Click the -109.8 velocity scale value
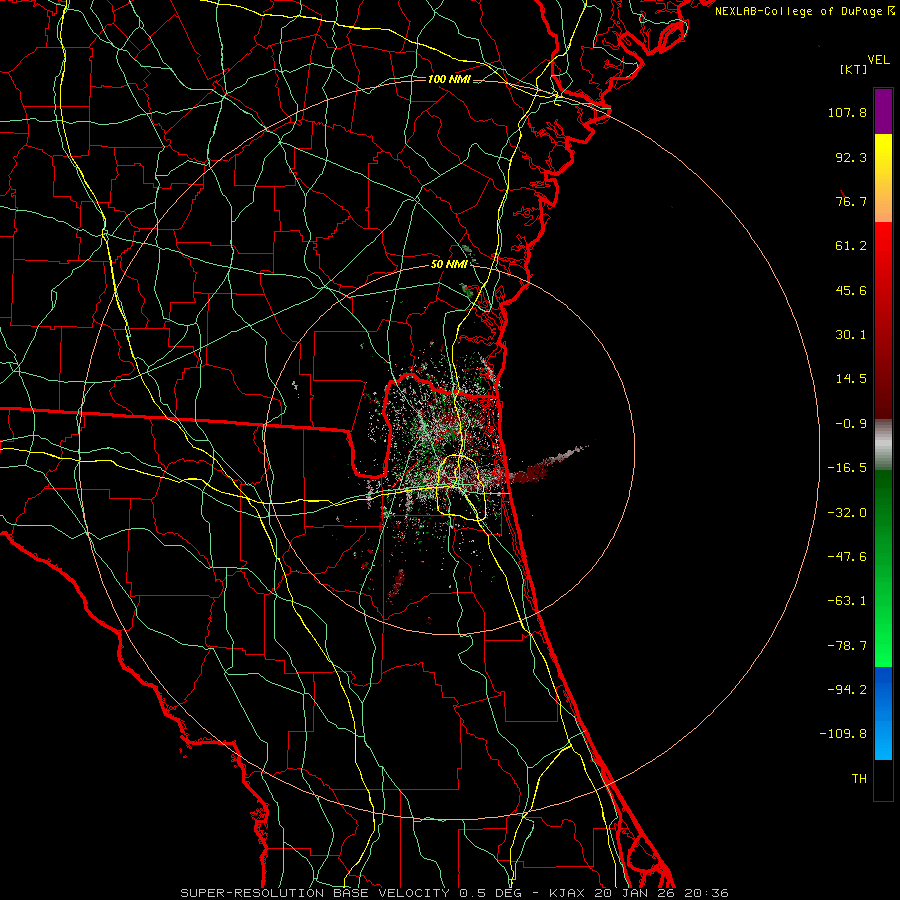Viewport: 900px width, 900px height. (843, 734)
